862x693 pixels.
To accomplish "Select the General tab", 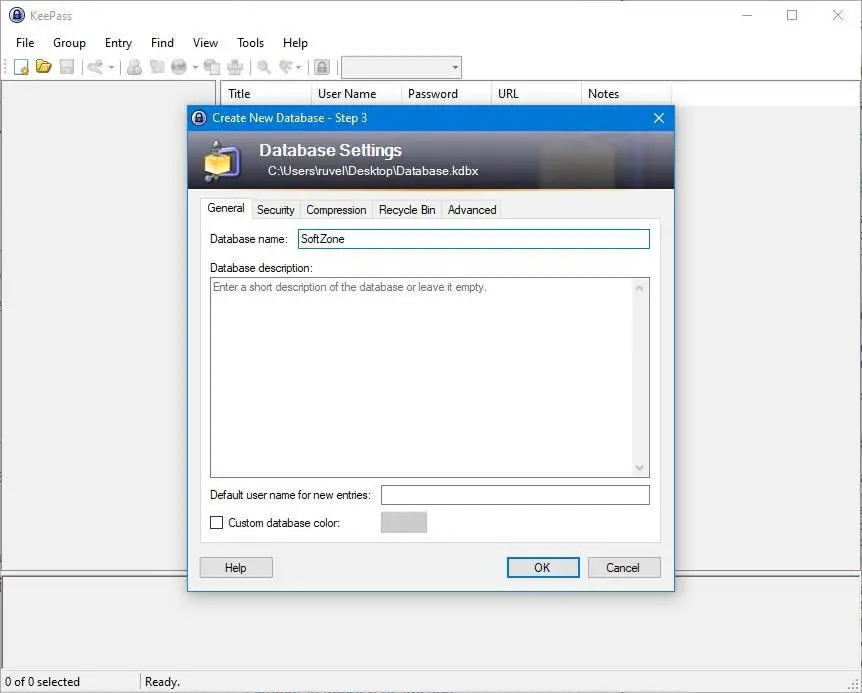I will click(x=226, y=208).
